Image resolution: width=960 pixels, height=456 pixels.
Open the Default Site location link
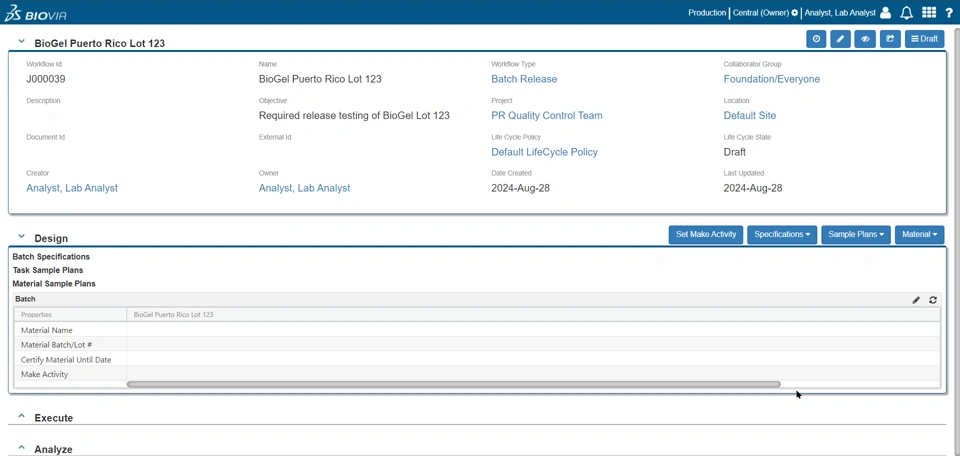point(749,116)
